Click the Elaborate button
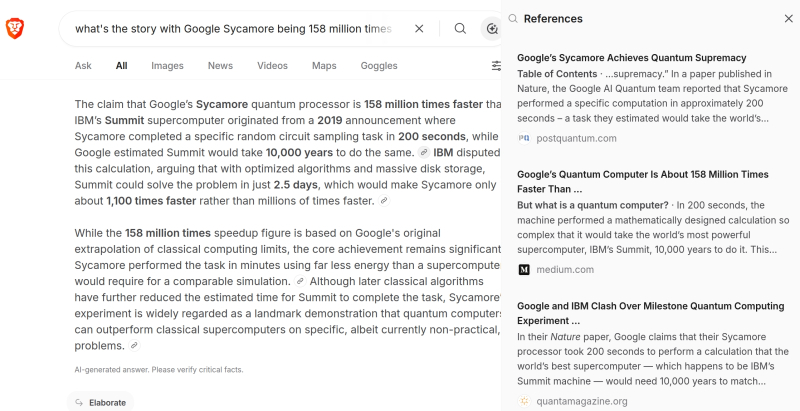Screen dimensions: 800x411 tap(101, 402)
